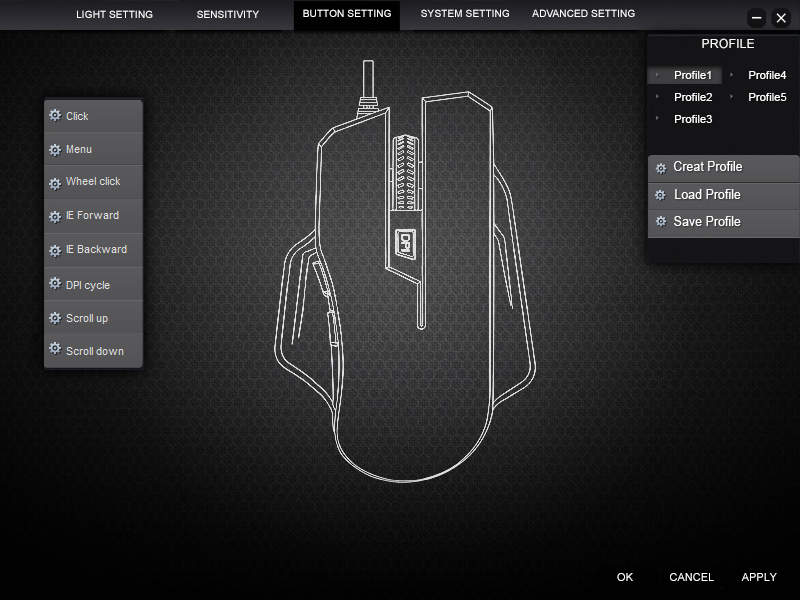Click the arrow marker beside Profile3
This screenshot has width=801, height=600.
657,119
